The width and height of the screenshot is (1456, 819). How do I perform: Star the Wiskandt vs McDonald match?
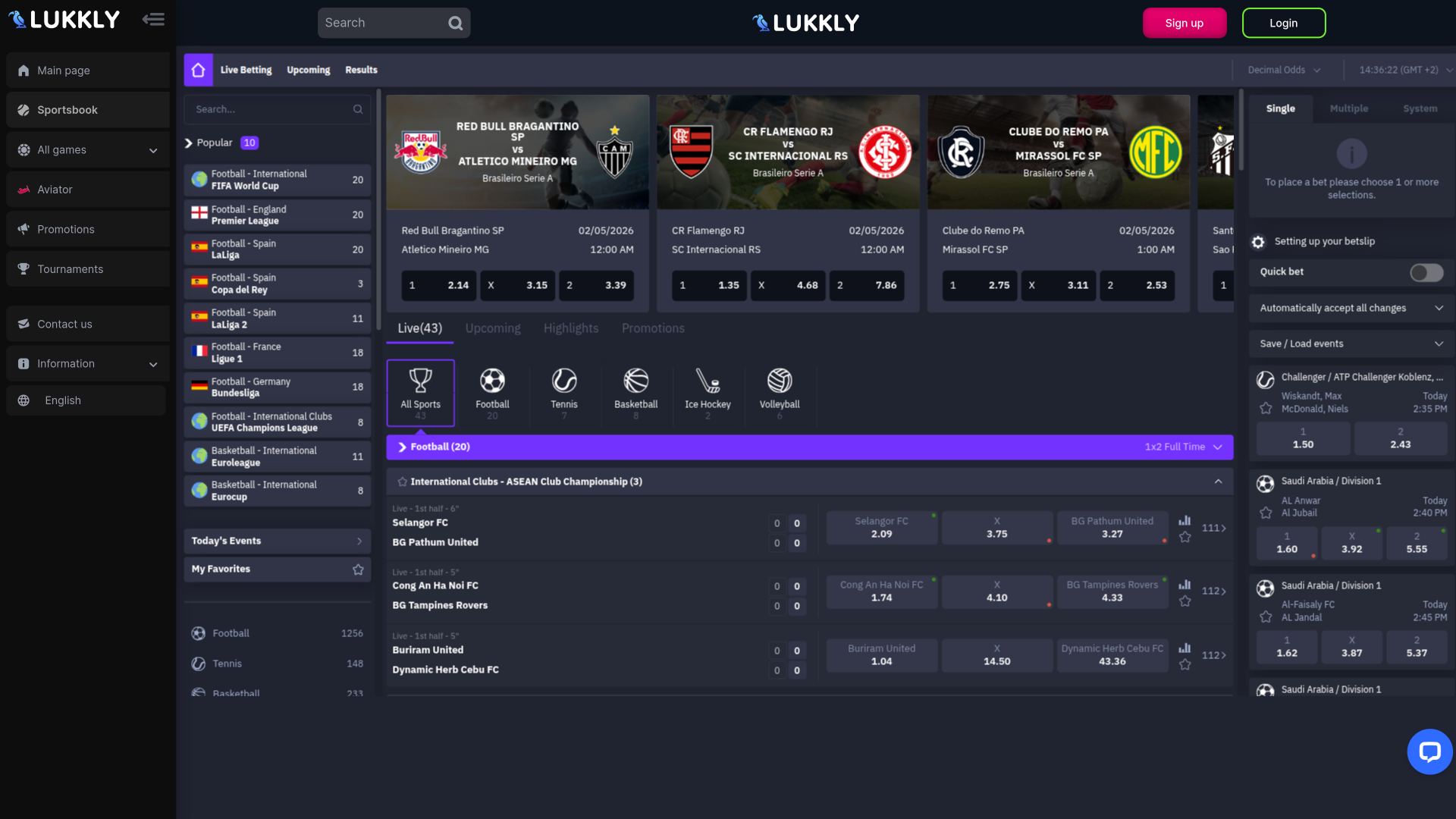[1265, 408]
